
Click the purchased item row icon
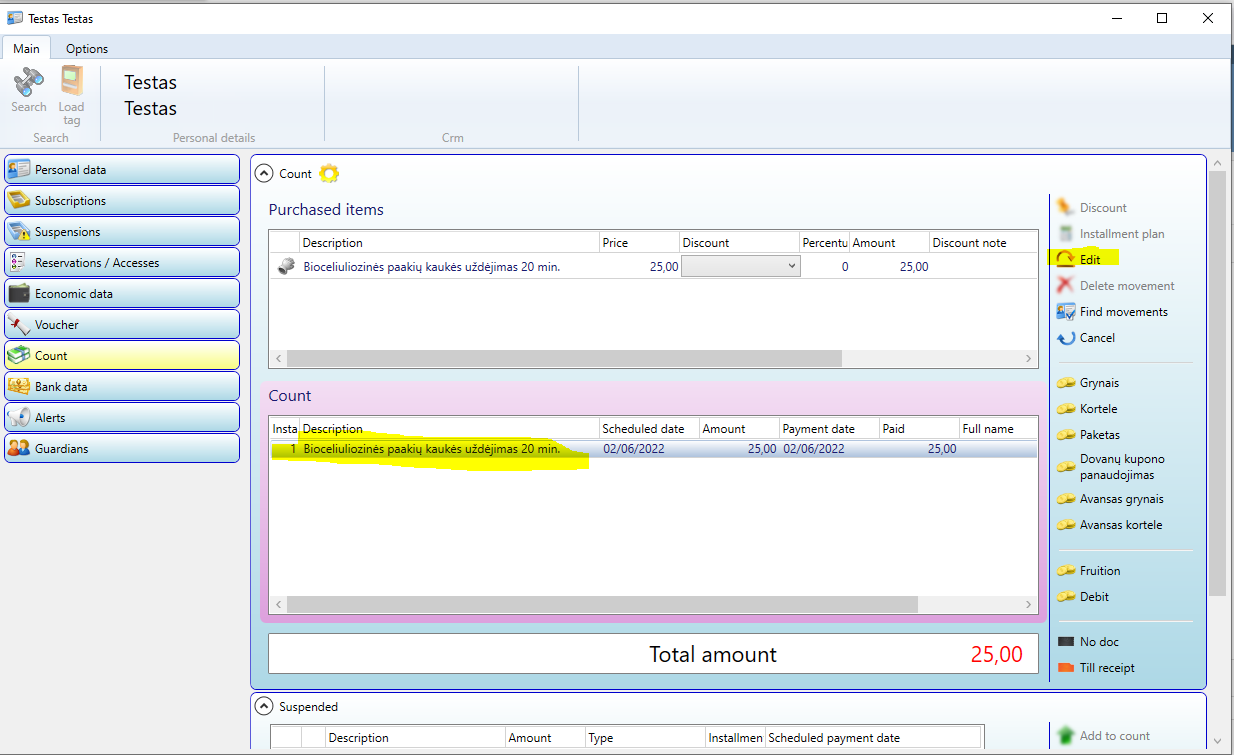[286, 266]
